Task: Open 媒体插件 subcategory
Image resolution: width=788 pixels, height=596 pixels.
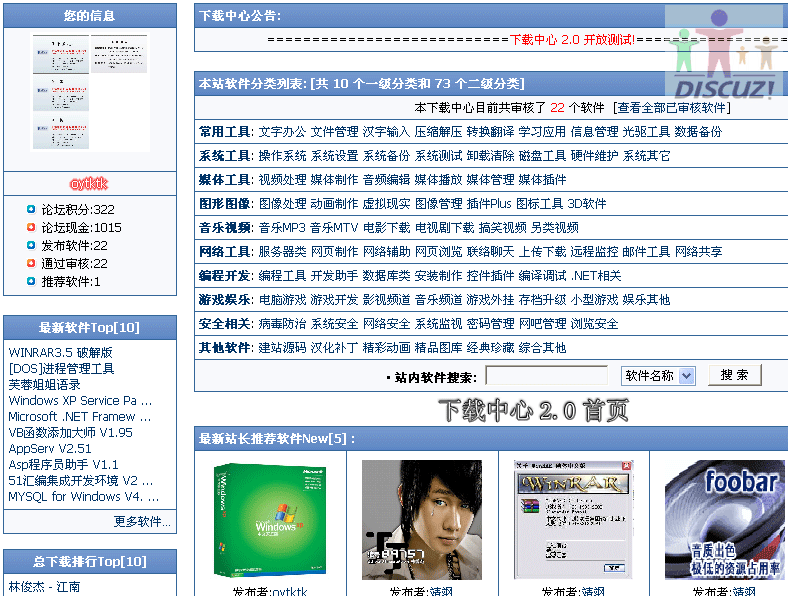Action: point(542,180)
